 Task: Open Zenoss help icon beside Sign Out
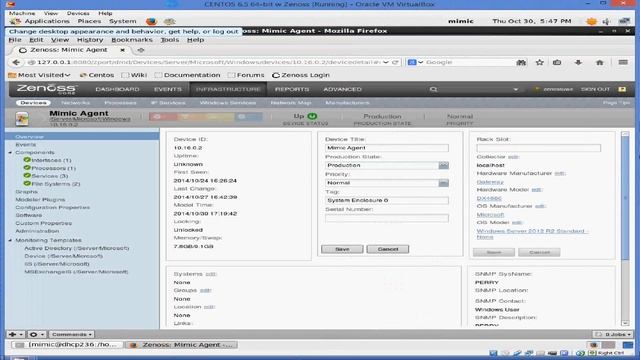622,89
